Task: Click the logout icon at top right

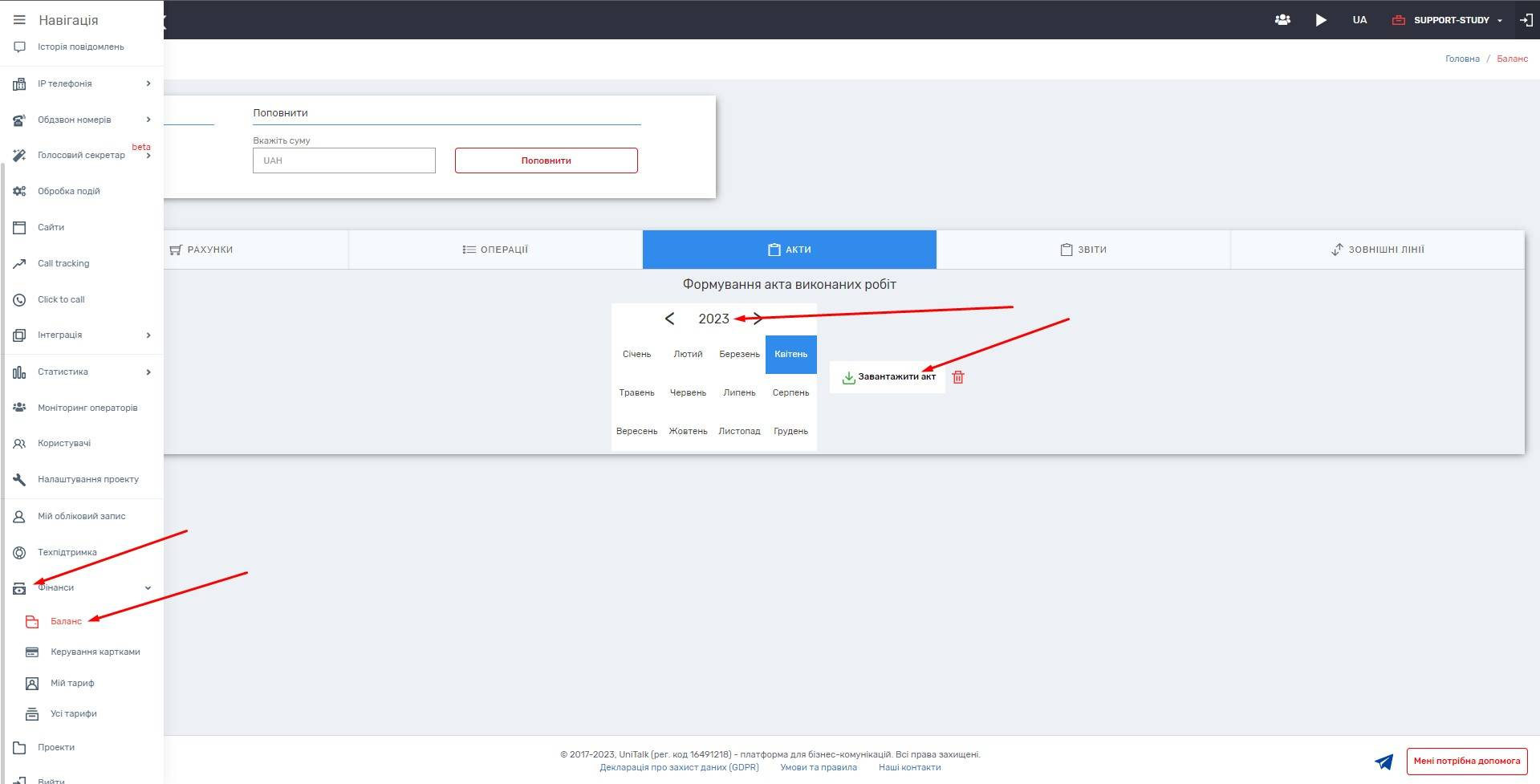Action: click(x=1526, y=20)
